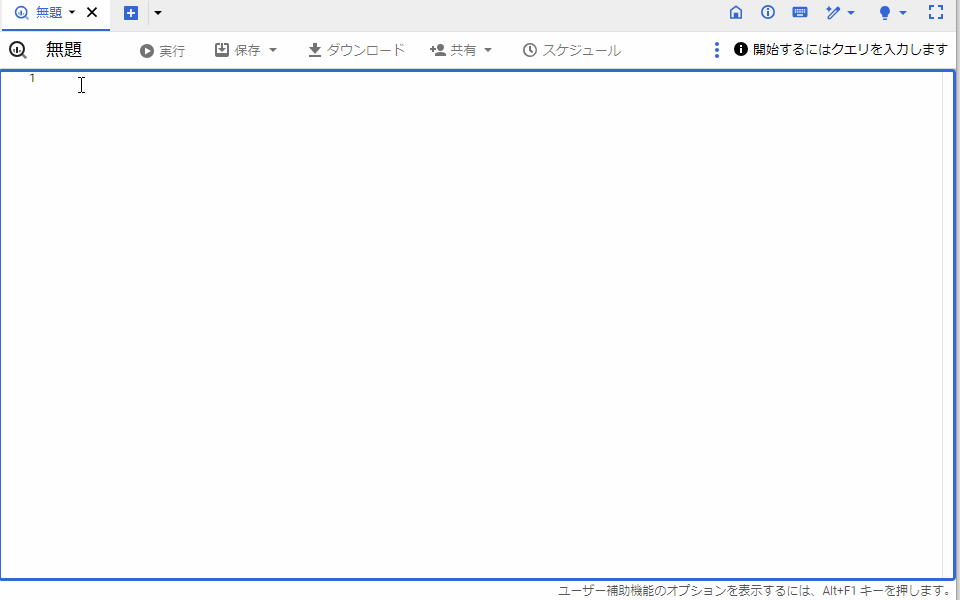Click the info circle before 開始するにはクエリを入力します
This screenshot has height=600, width=960.
coord(739,49)
